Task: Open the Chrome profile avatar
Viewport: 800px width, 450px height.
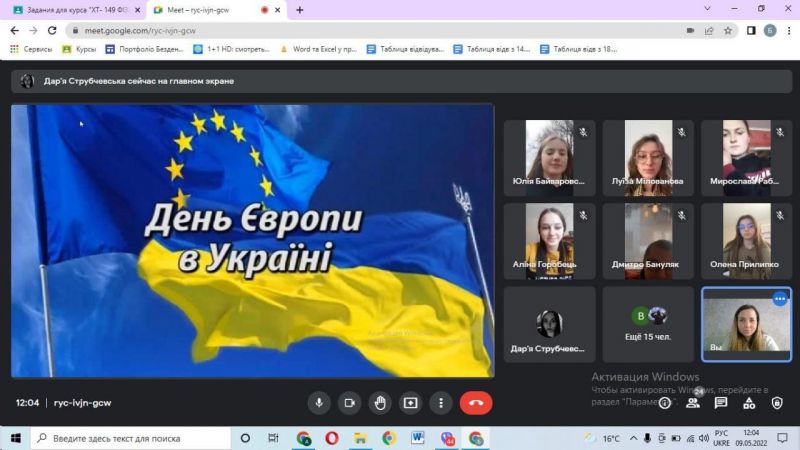Action: tap(770, 31)
